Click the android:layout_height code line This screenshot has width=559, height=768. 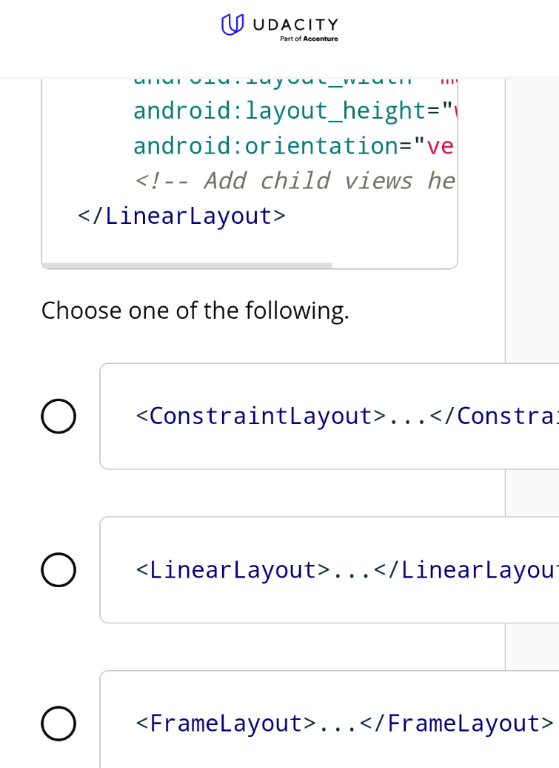295,111
